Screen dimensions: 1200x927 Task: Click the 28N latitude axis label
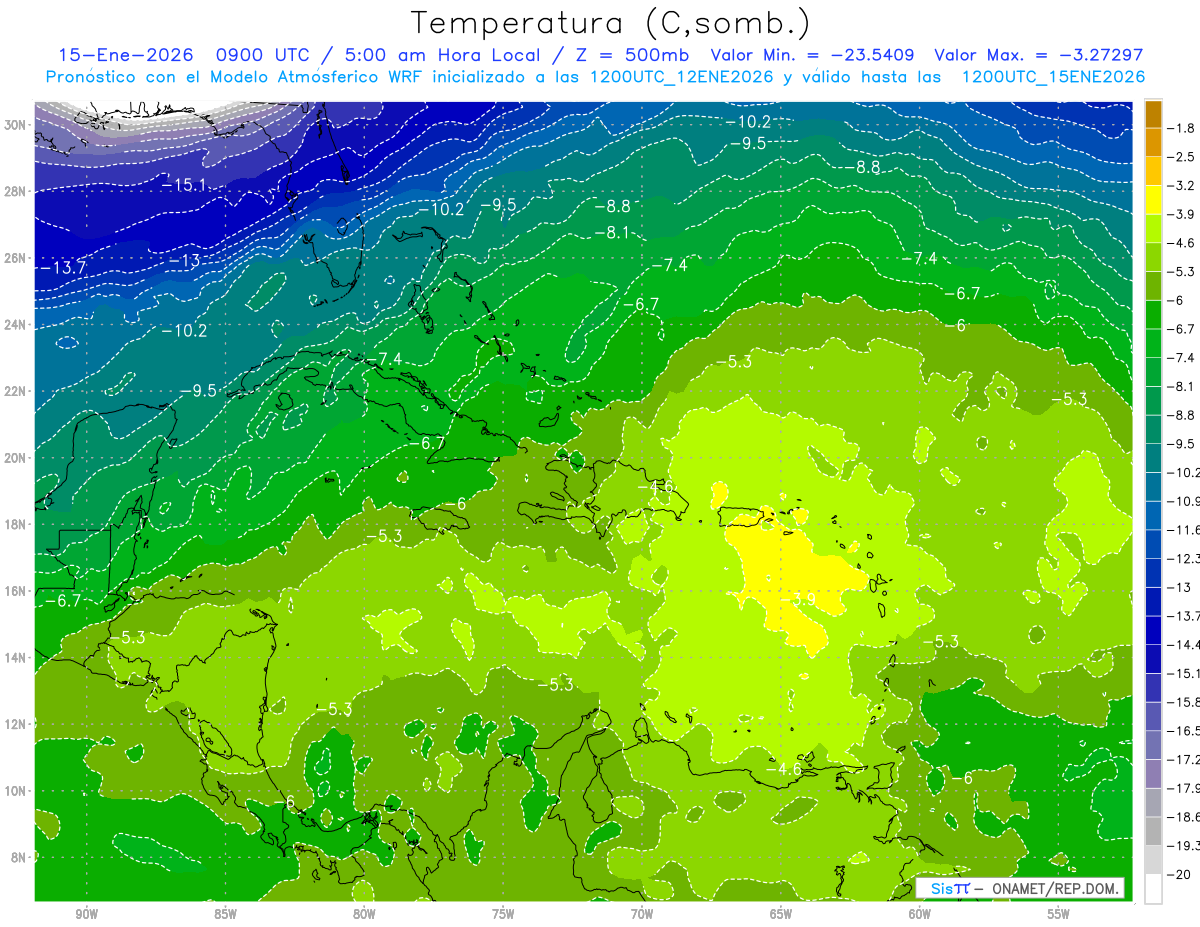click(x=17, y=191)
